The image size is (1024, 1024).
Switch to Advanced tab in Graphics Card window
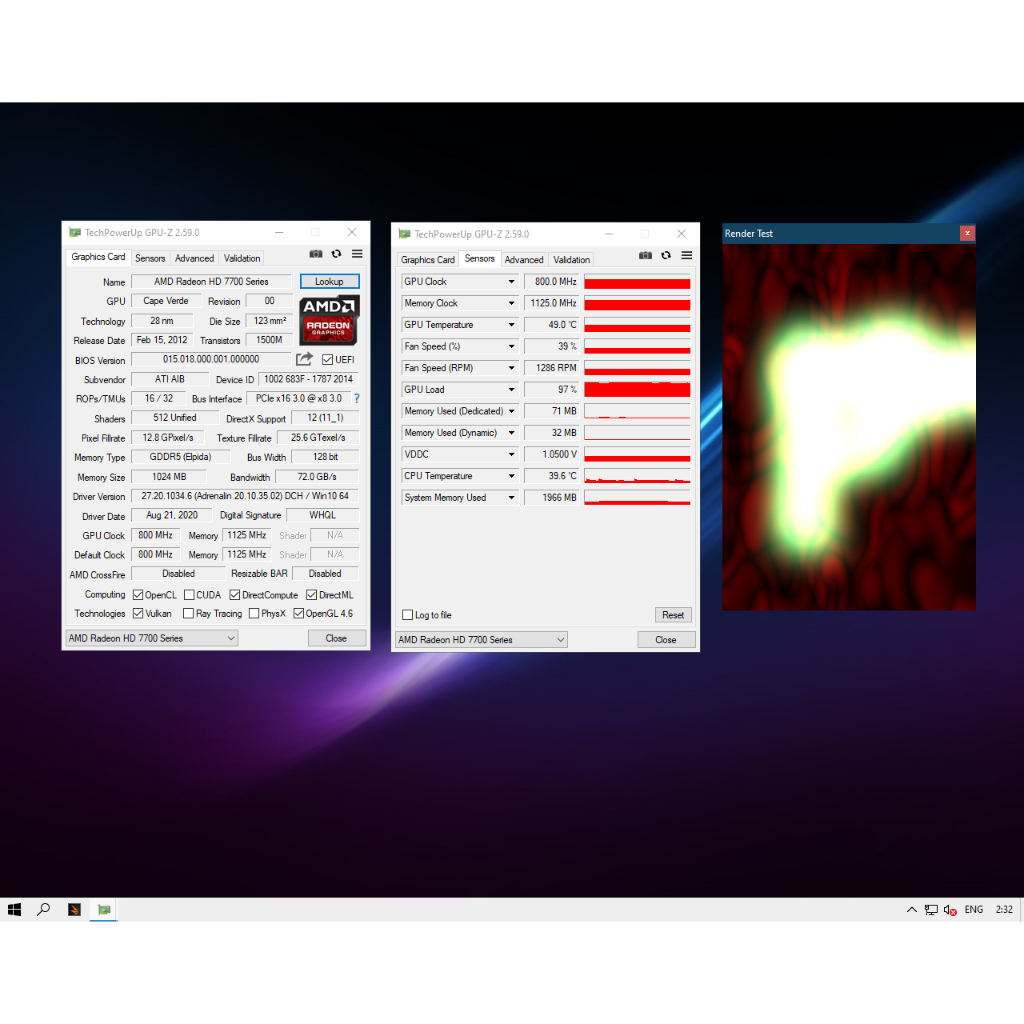(194, 258)
